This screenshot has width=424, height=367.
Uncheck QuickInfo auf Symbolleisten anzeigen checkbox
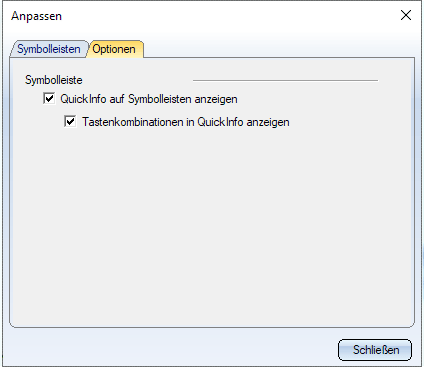tap(49, 99)
